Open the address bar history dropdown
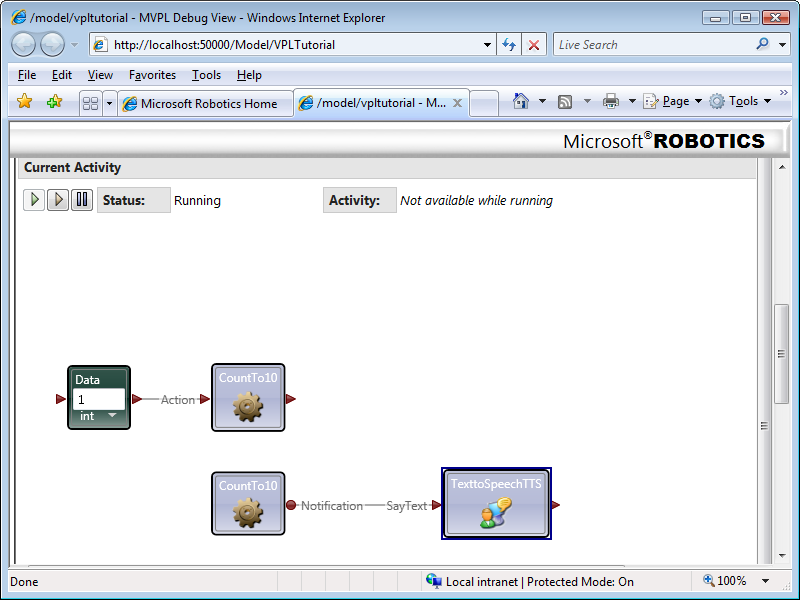The image size is (800, 600). [487, 44]
